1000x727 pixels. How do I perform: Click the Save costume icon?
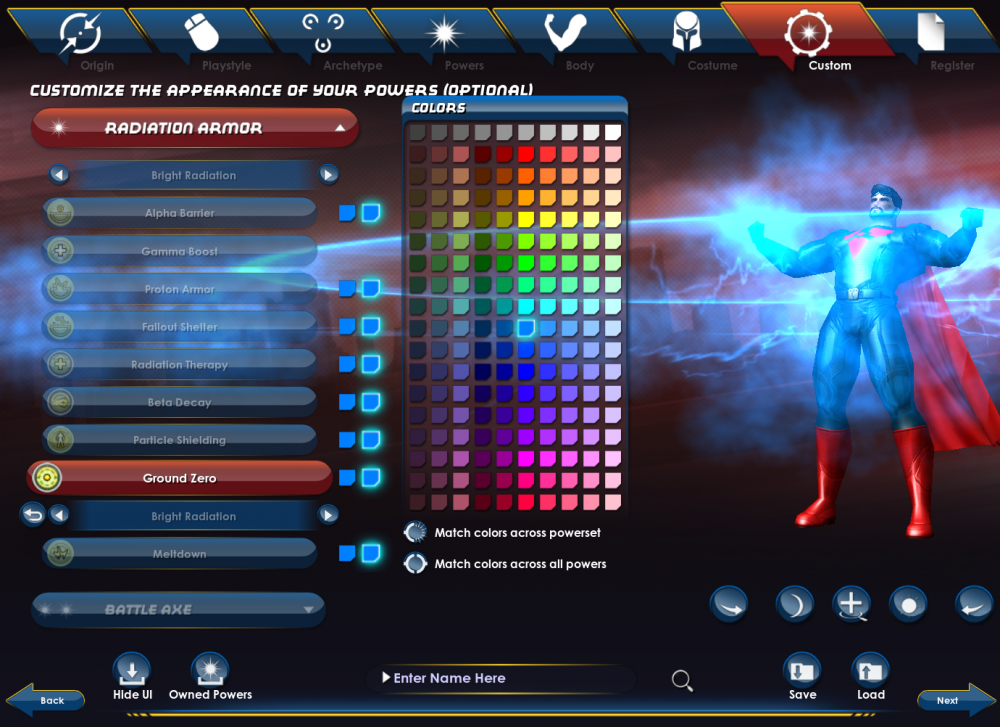click(x=802, y=671)
